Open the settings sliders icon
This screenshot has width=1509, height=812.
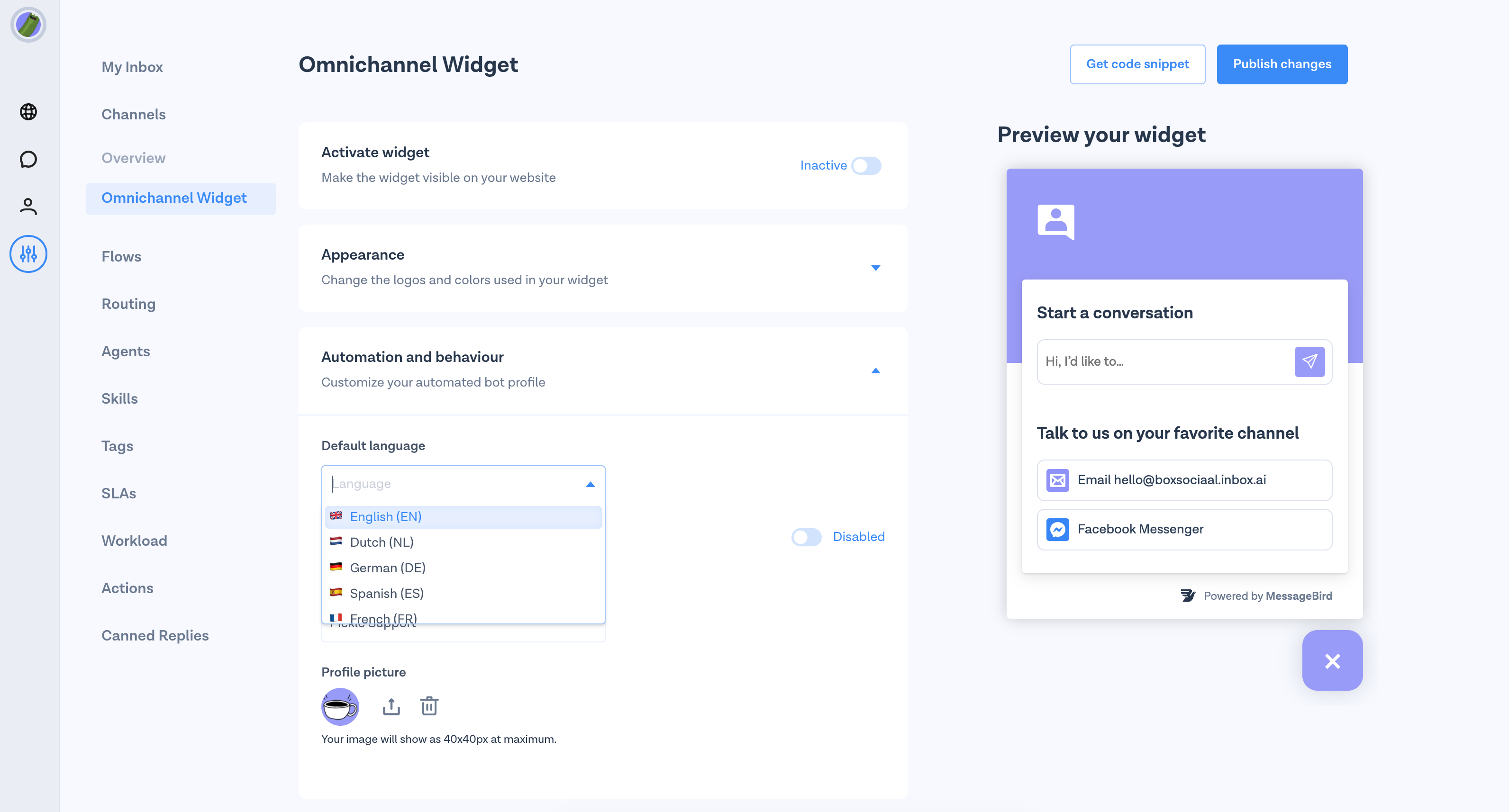point(28,254)
